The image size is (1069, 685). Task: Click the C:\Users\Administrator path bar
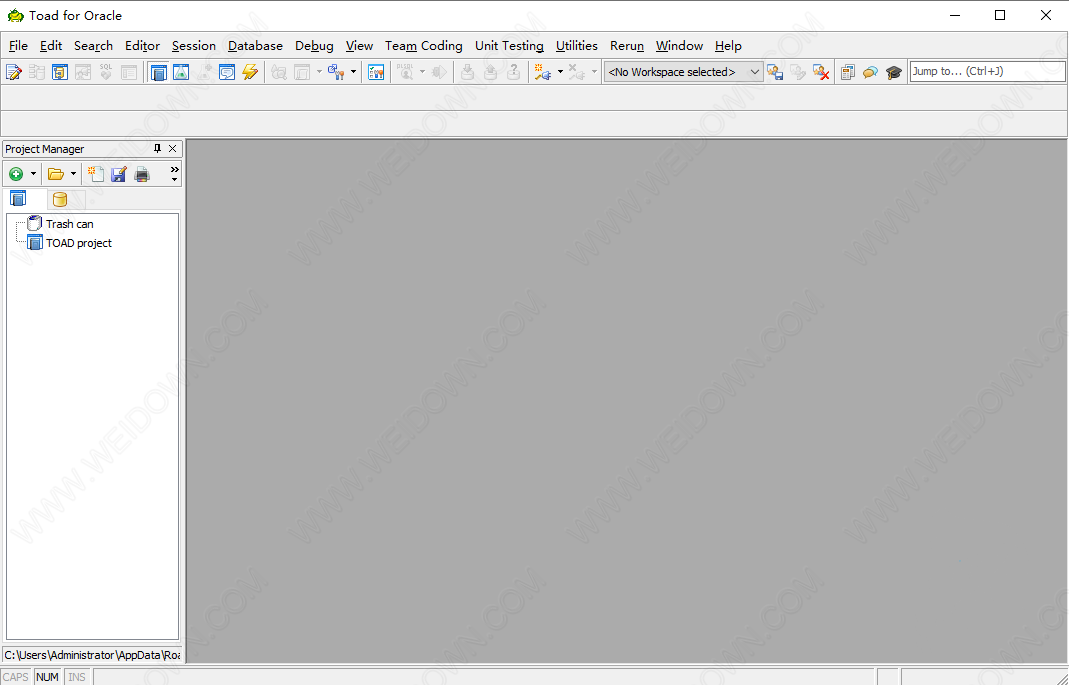[92, 655]
